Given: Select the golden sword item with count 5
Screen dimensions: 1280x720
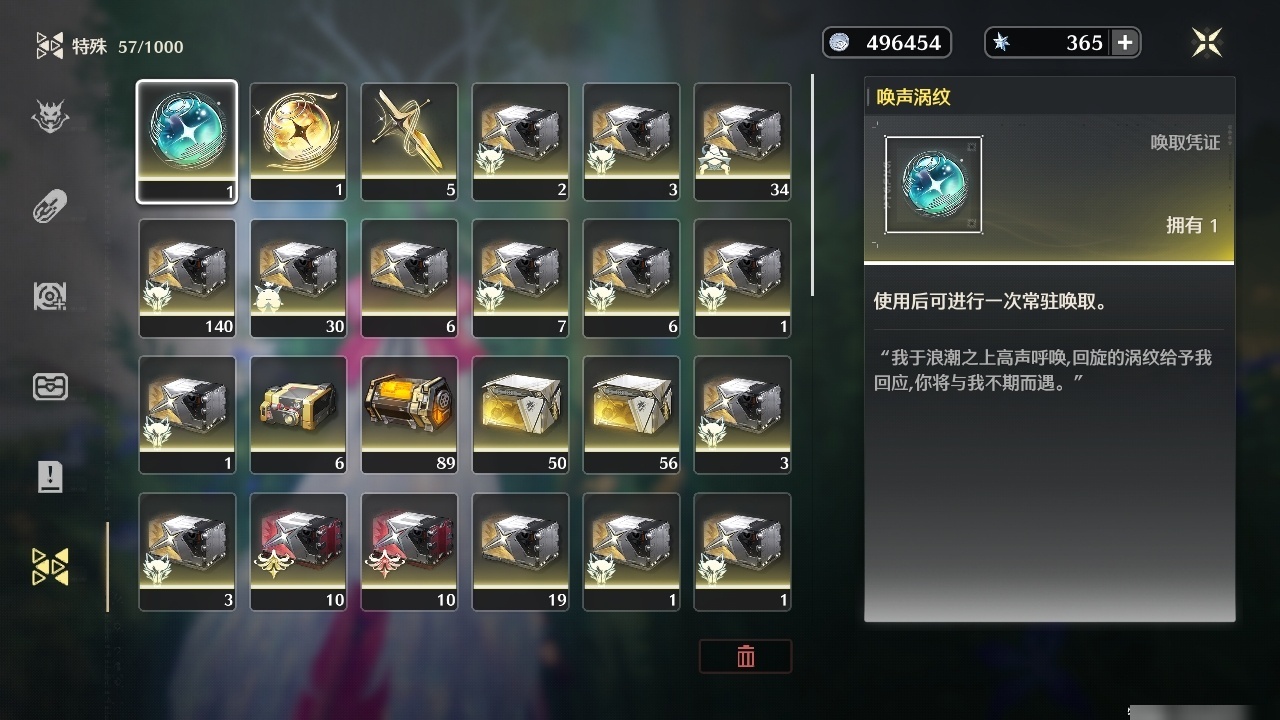Looking at the screenshot, I should (409, 142).
